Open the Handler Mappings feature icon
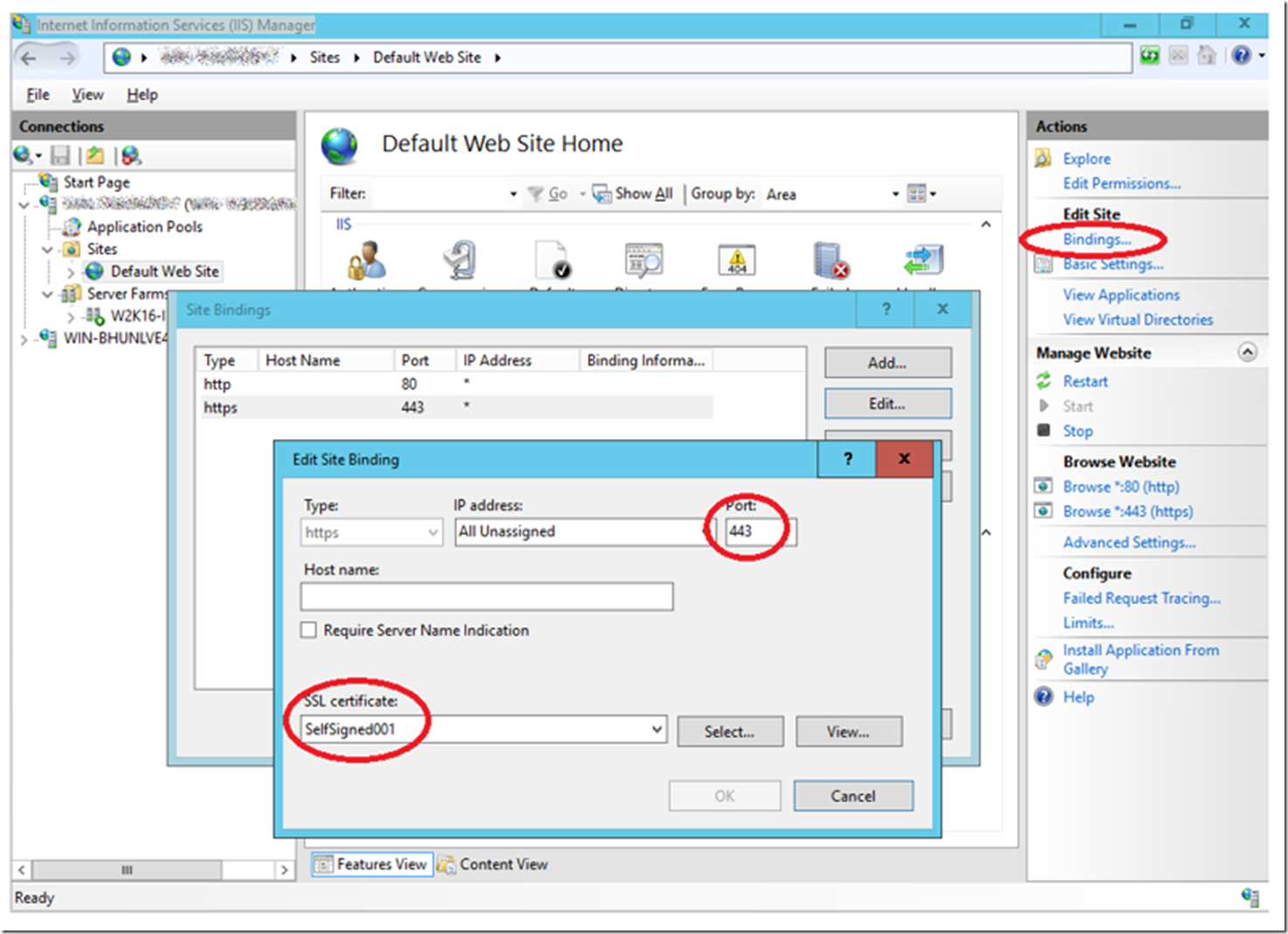 (x=924, y=261)
